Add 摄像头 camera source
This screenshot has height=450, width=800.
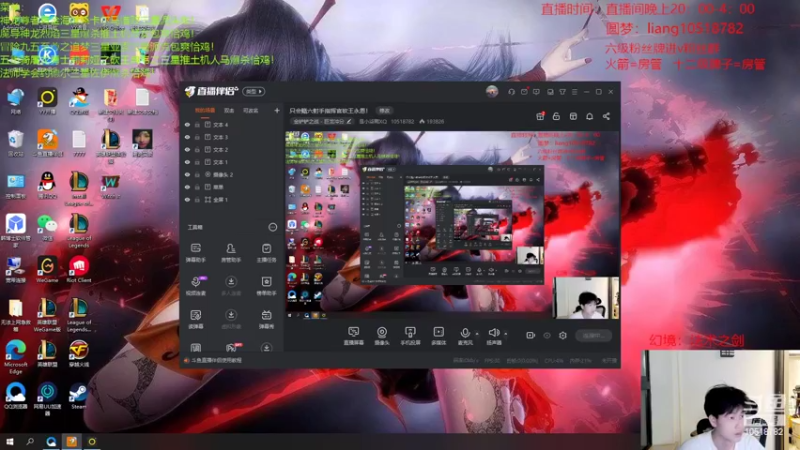382,336
